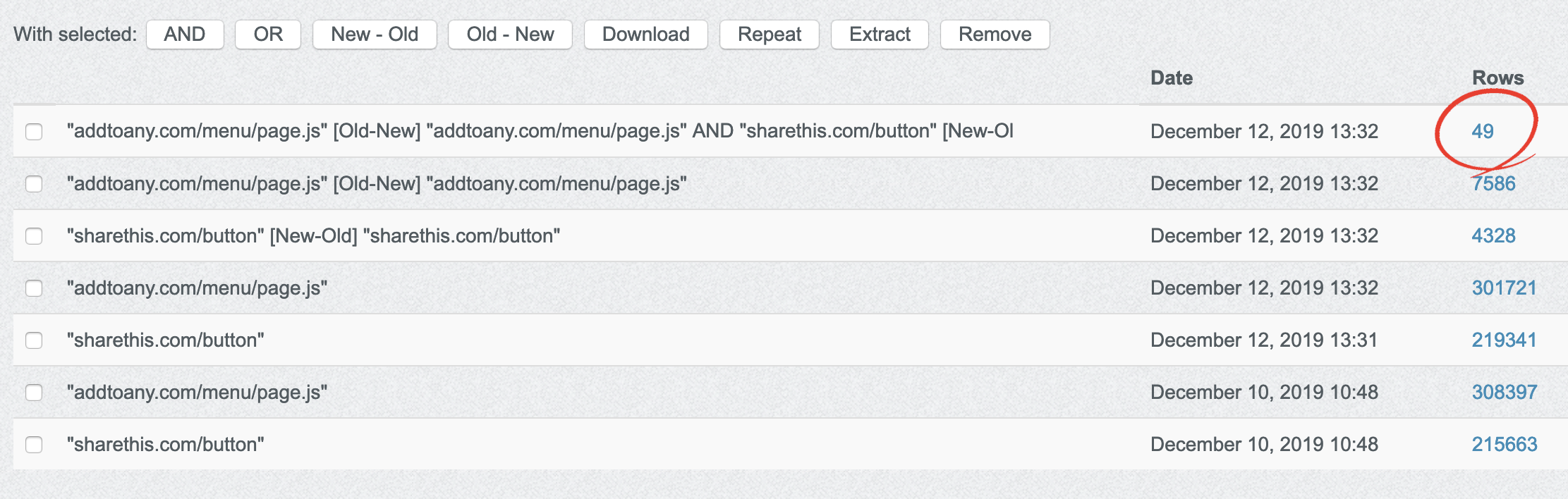The height and width of the screenshot is (499, 1568).
Task: Tick the addtoany December 10 checkbox
Action: [x=34, y=393]
